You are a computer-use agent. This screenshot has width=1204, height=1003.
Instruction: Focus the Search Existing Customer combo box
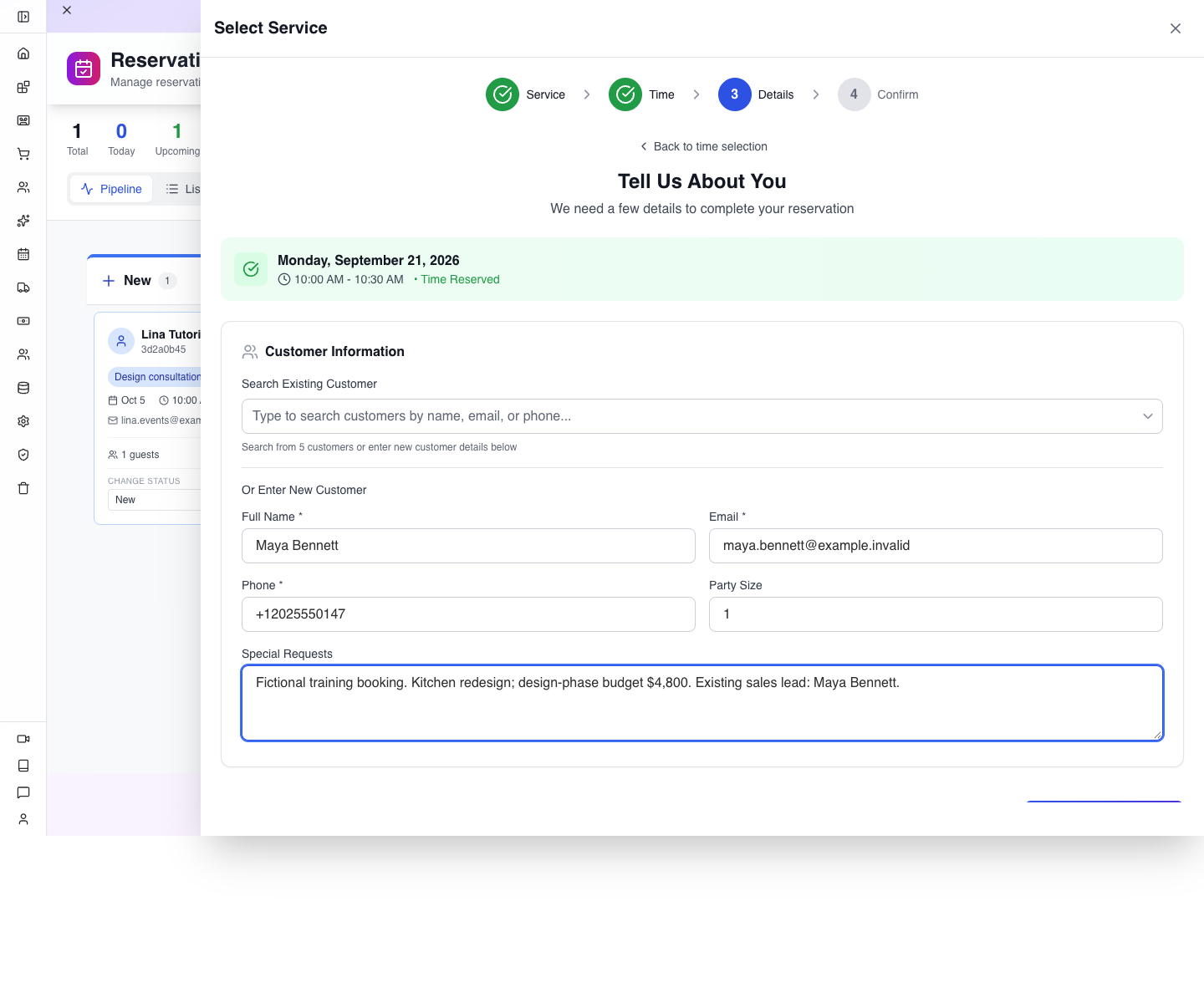[702, 416]
